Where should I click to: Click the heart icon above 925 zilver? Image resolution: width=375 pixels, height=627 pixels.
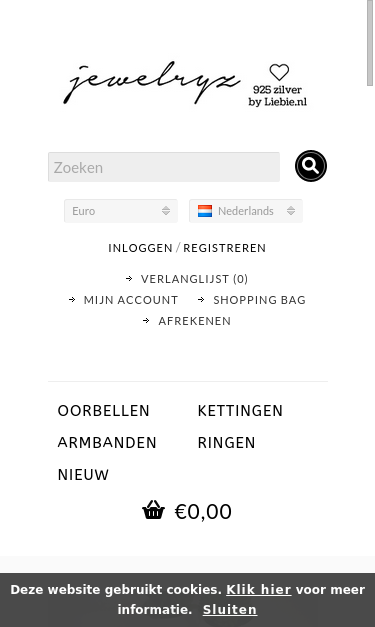[279, 72]
